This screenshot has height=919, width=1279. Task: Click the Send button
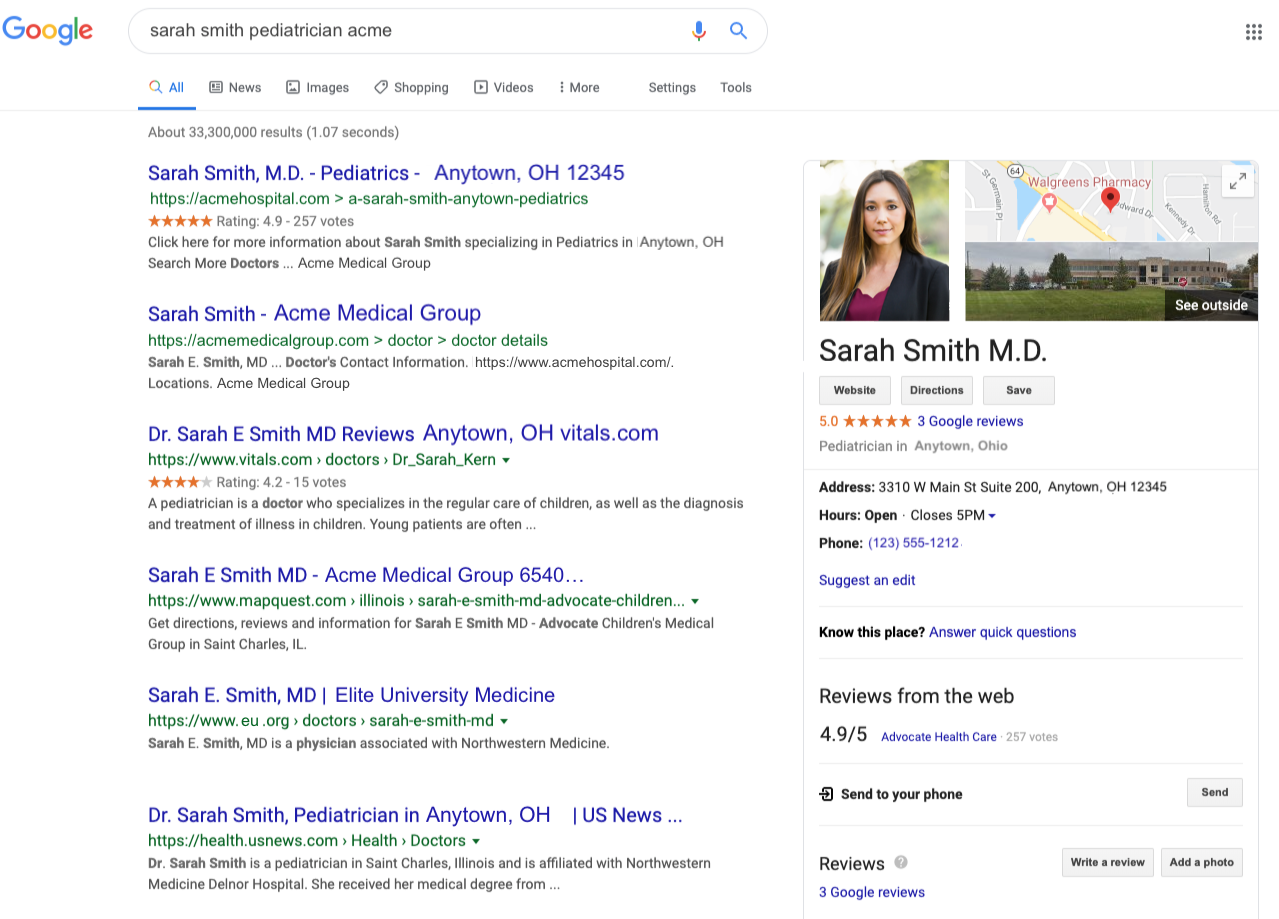1215,793
